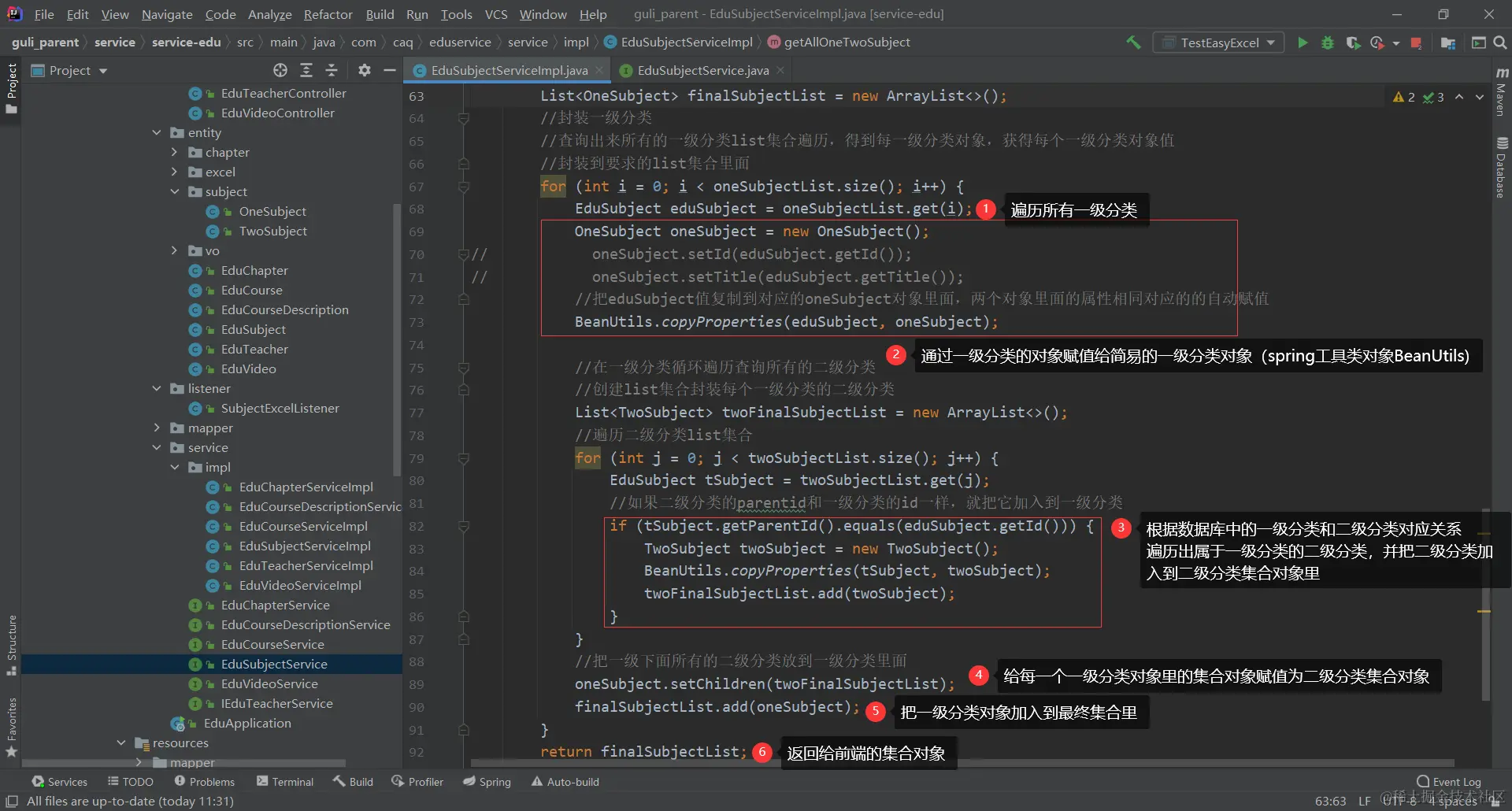Image resolution: width=1512 pixels, height=811 pixels.
Task: Switch to the EduSubjectService.java tab
Action: 702,70
